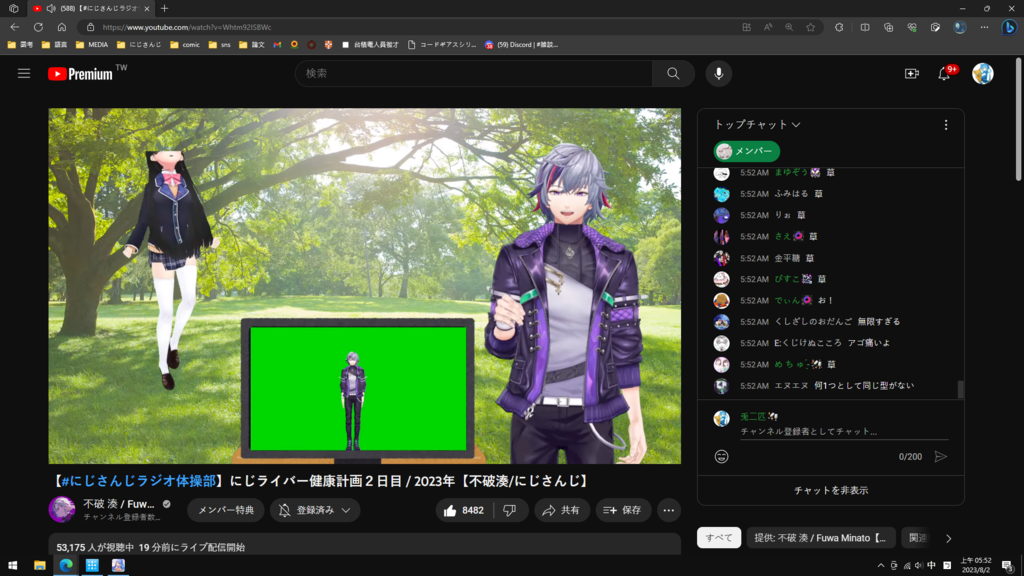Open the YouTube guide hamburger menu
The width and height of the screenshot is (1024, 576).
point(24,74)
